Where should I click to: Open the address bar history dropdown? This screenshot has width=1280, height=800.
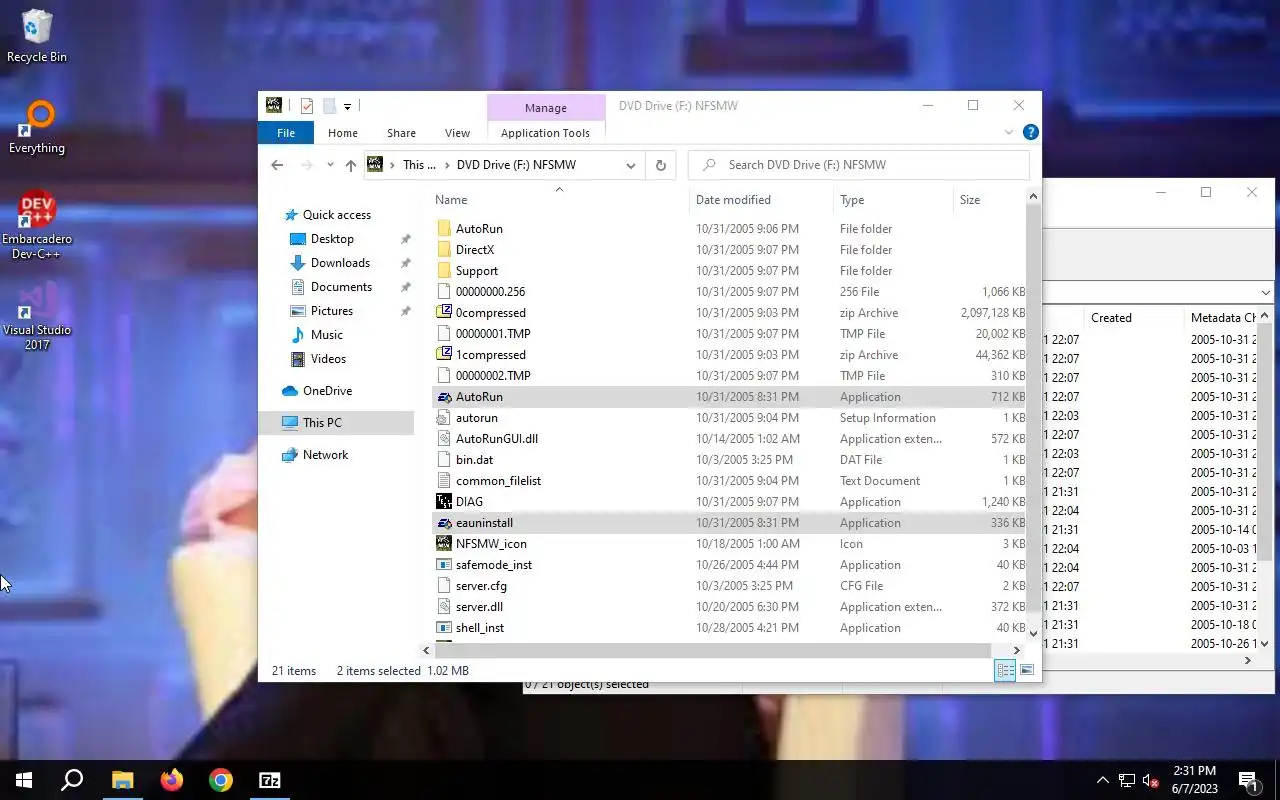coord(631,165)
